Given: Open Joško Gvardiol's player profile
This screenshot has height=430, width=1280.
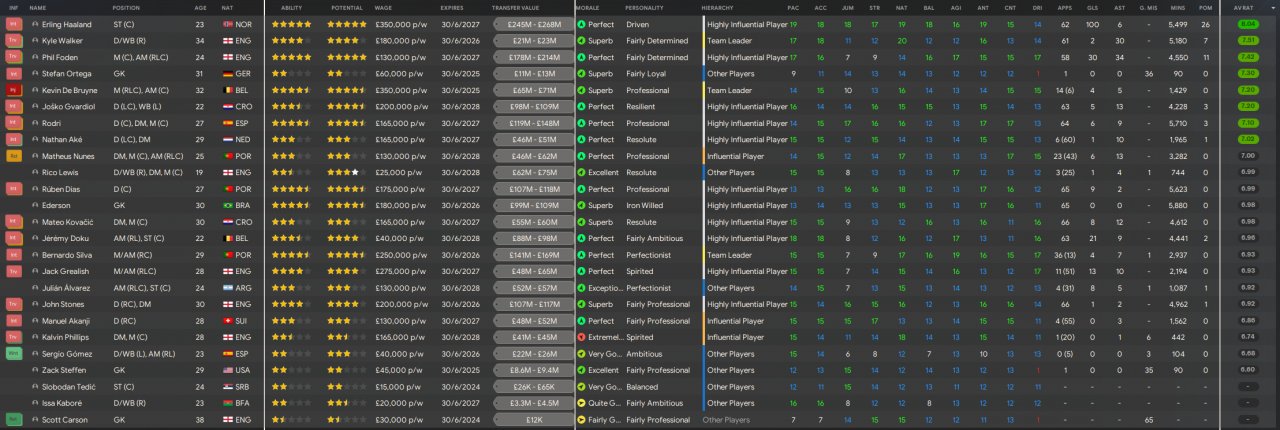Looking at the screenshot, I should pos(67,106).
